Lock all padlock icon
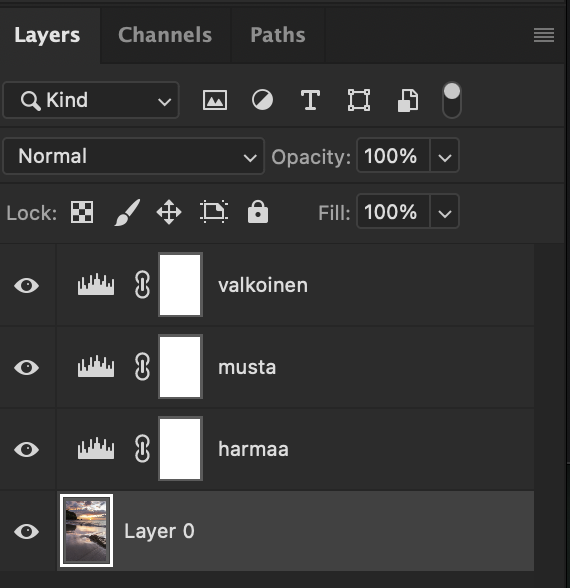Screen dimensions: 570x588 tap(258, 212)
